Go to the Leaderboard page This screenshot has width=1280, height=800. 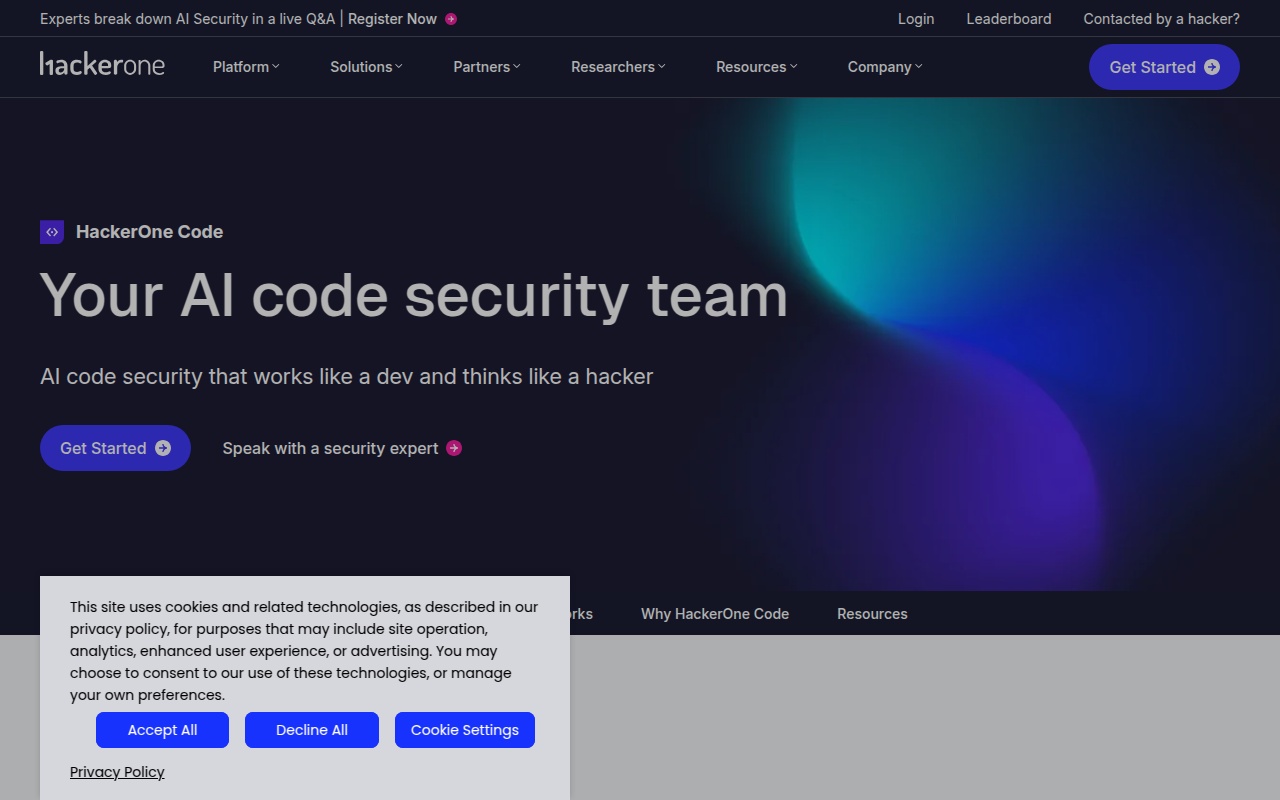click(x=1009, y=19)
